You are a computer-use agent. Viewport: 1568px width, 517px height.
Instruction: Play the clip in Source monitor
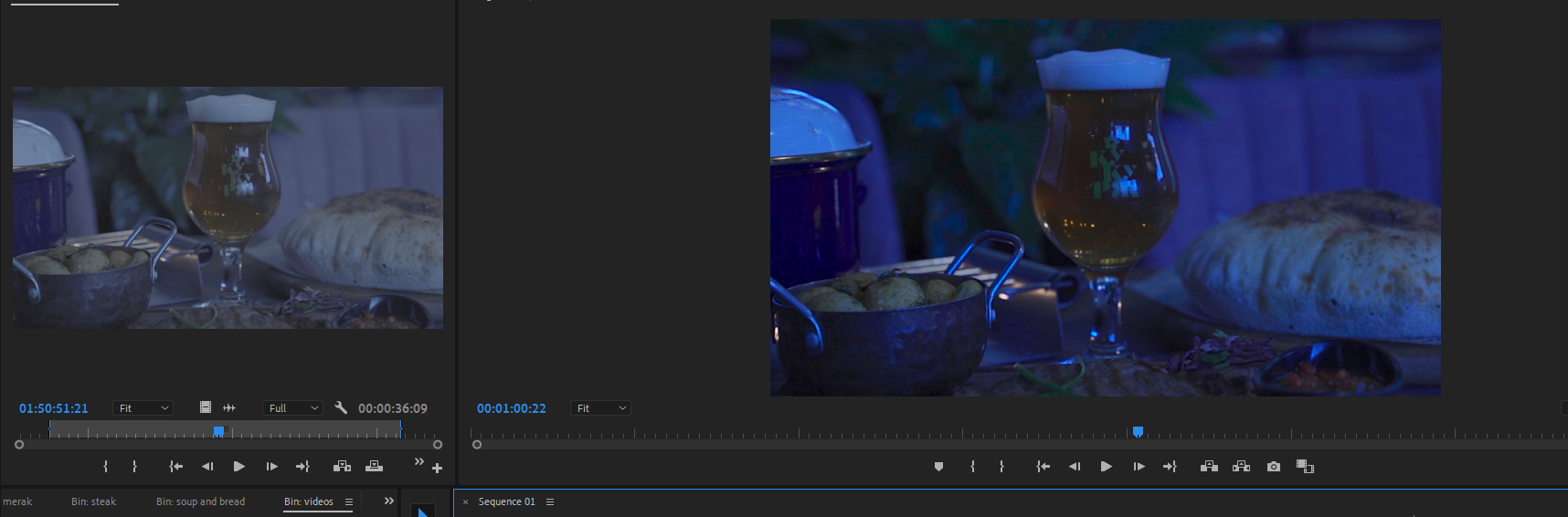click(239, 467)
